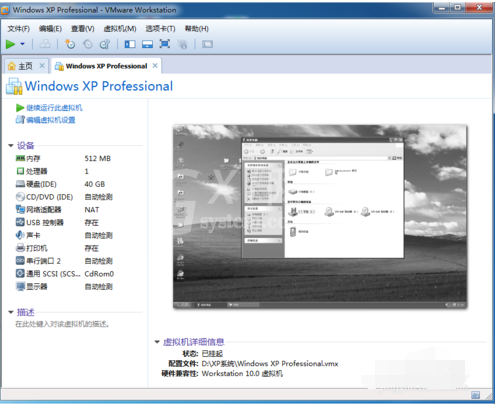Select the 通用 SCSI device row
This screenshot has width=495, height=405.
[64, 274]
